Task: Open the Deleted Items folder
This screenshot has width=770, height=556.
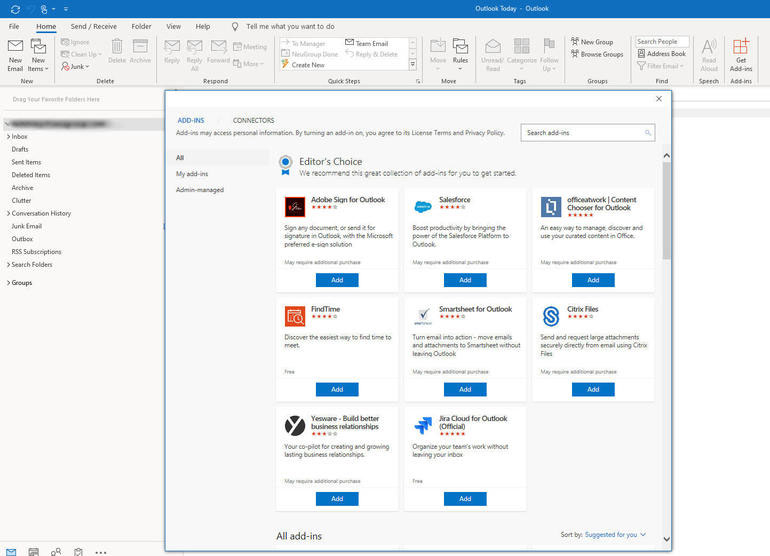Action: point(31,175)
